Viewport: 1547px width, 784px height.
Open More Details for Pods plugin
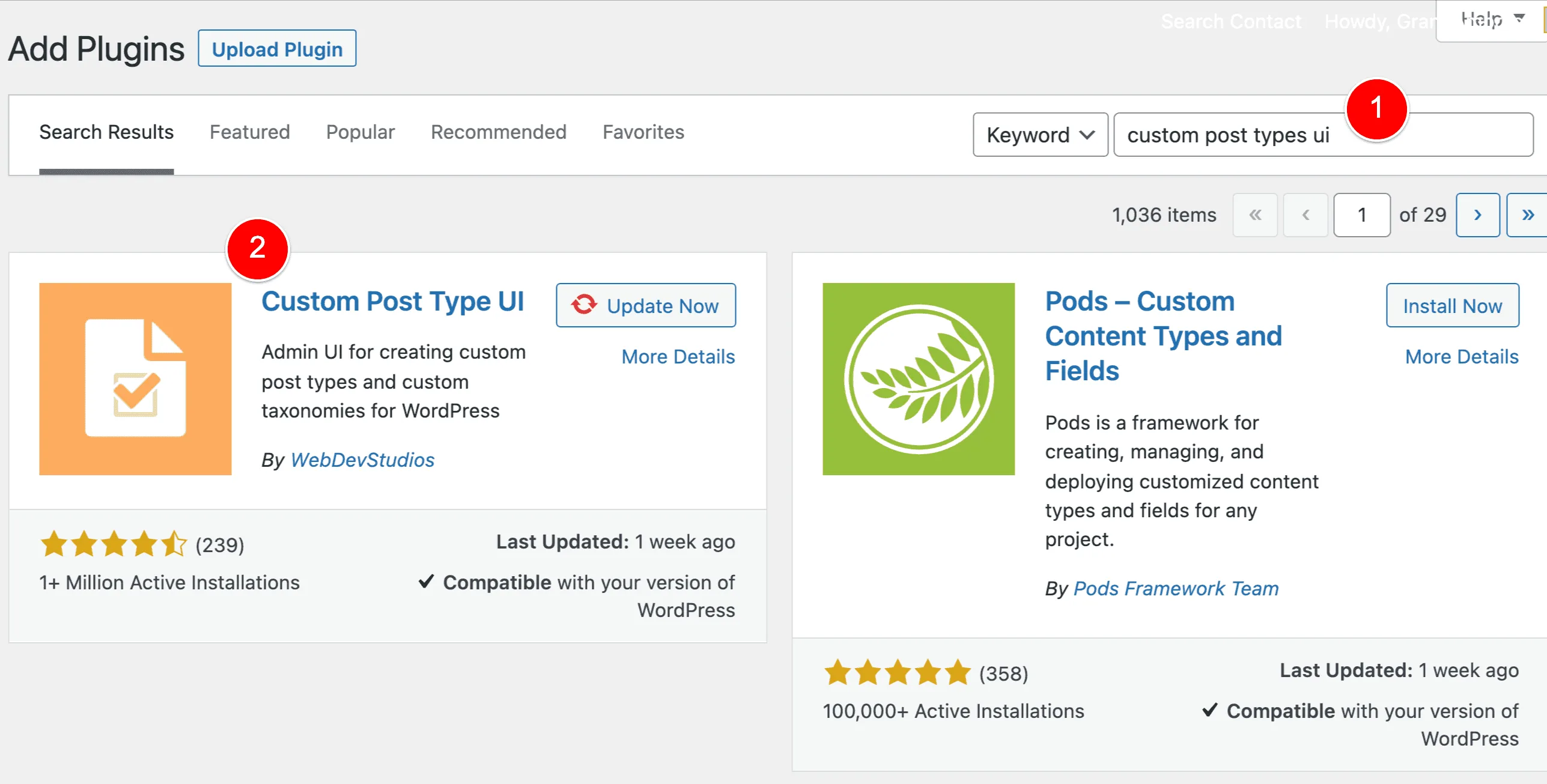tap(1462, 357)
